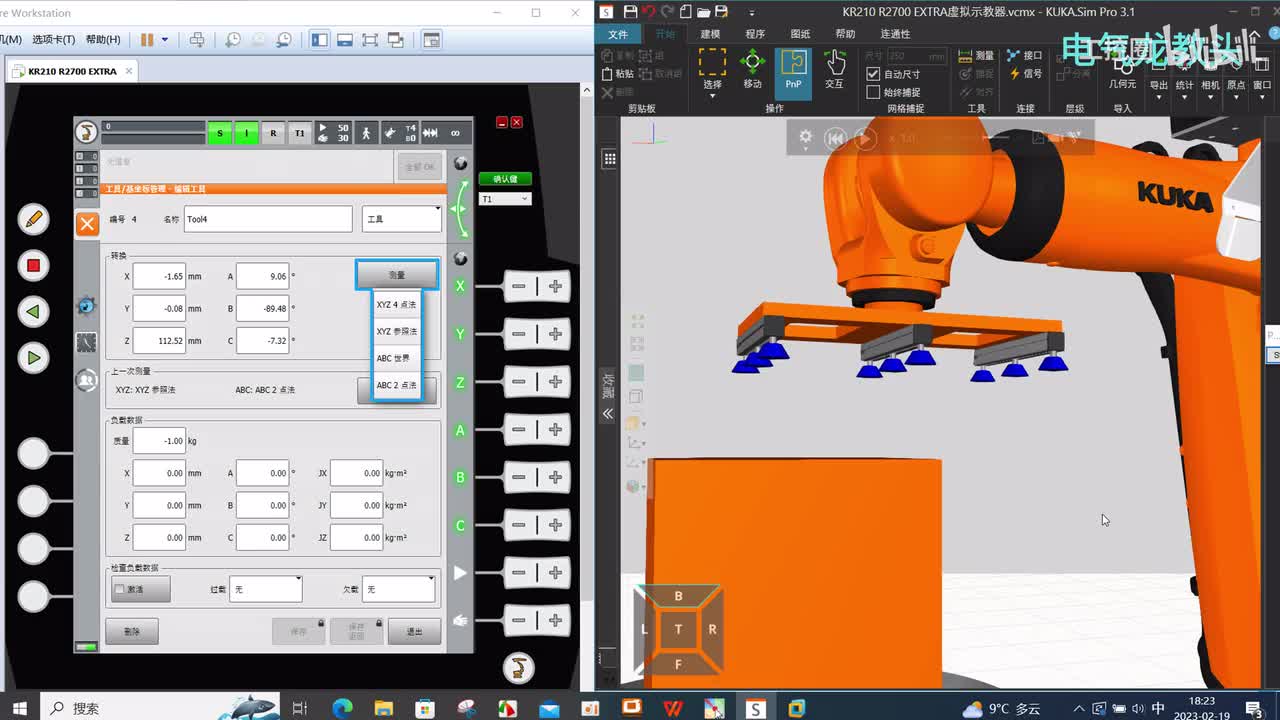This screenshot has width=1280, height=720.
Task: Open the 欠载 underload dropdown
Action: pyautogui.click(x=399, y=589)
